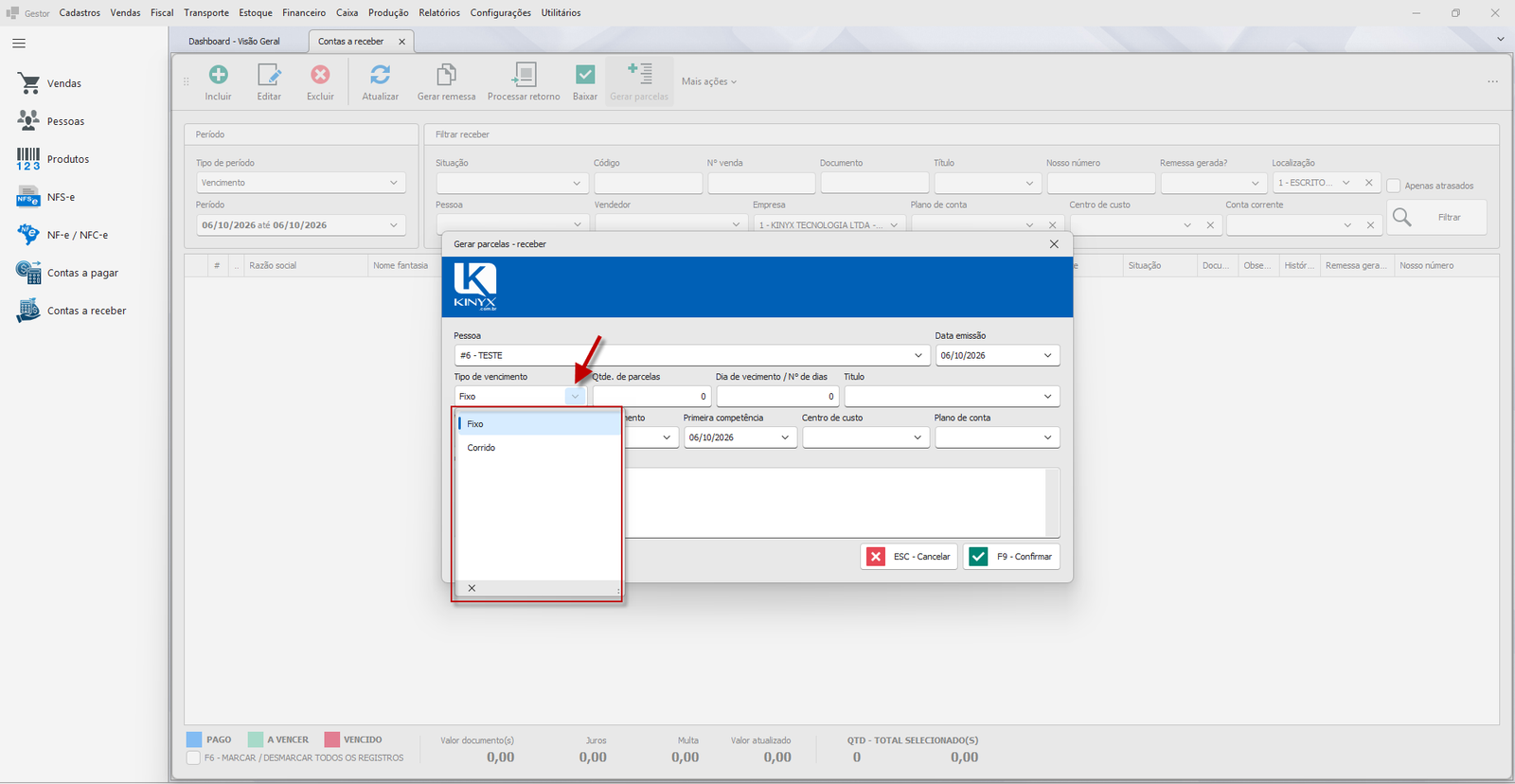Click the Qtde. de parcelas field
The width and height of the screenshot is (1515, 784).
[x=651, y=397]
